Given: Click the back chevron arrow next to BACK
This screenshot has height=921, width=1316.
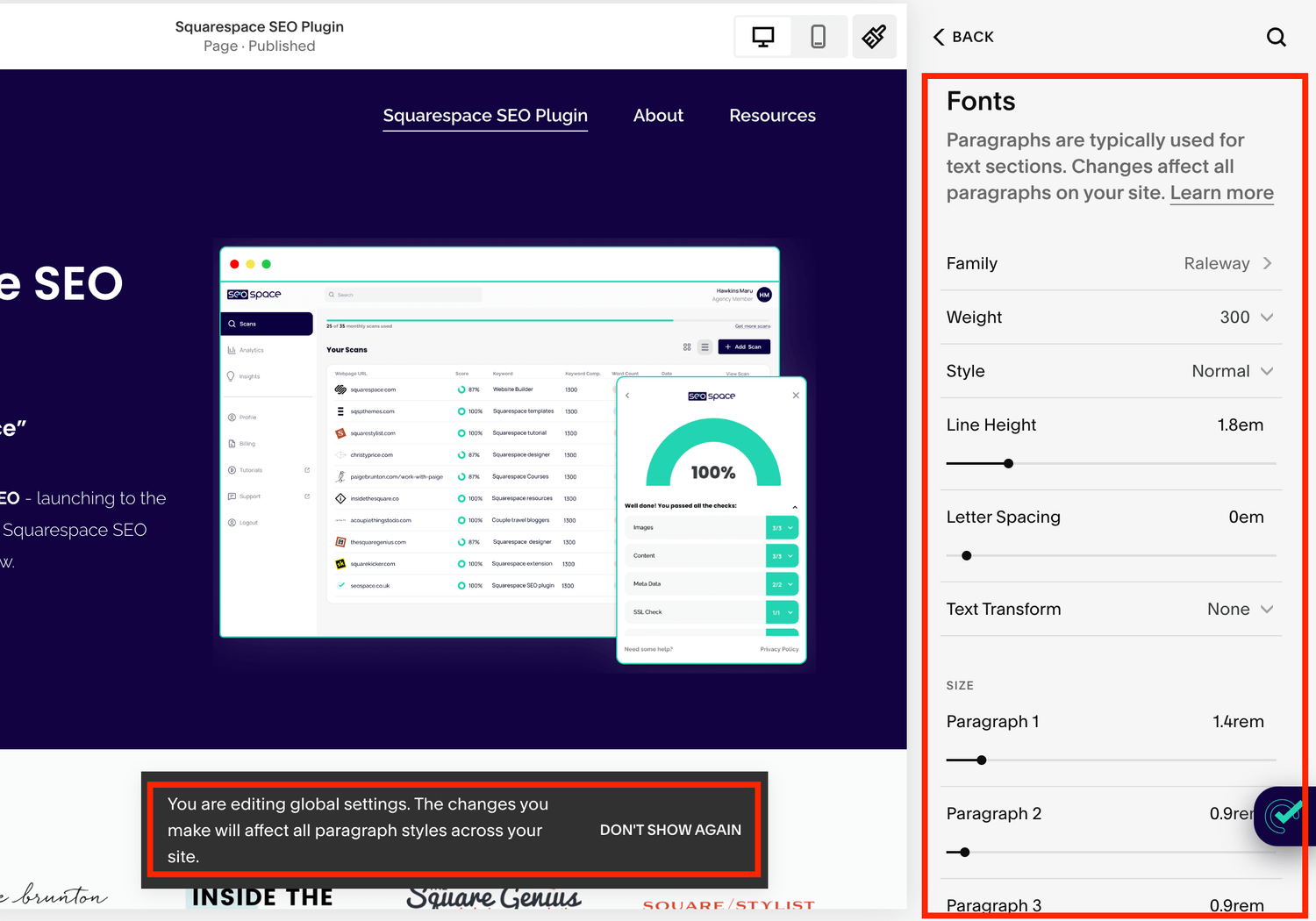Looking at the screenshot, I should click(938, 37).
